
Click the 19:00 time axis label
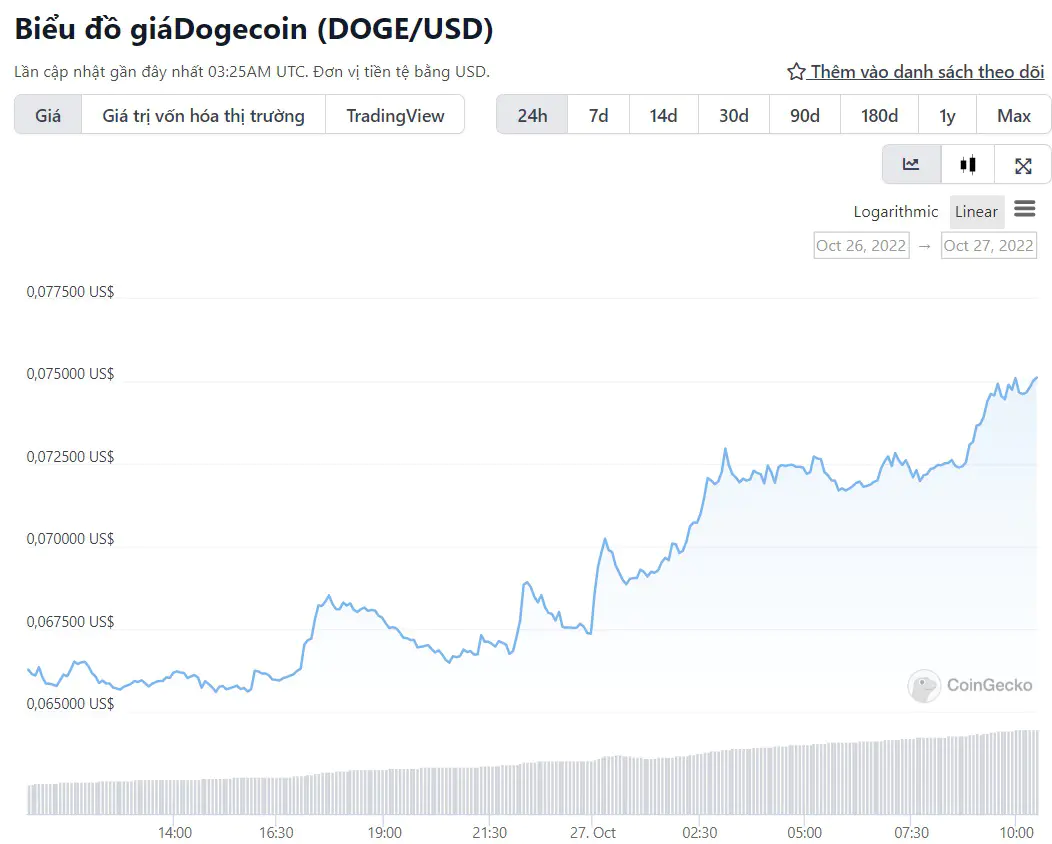tap(384, 833)
